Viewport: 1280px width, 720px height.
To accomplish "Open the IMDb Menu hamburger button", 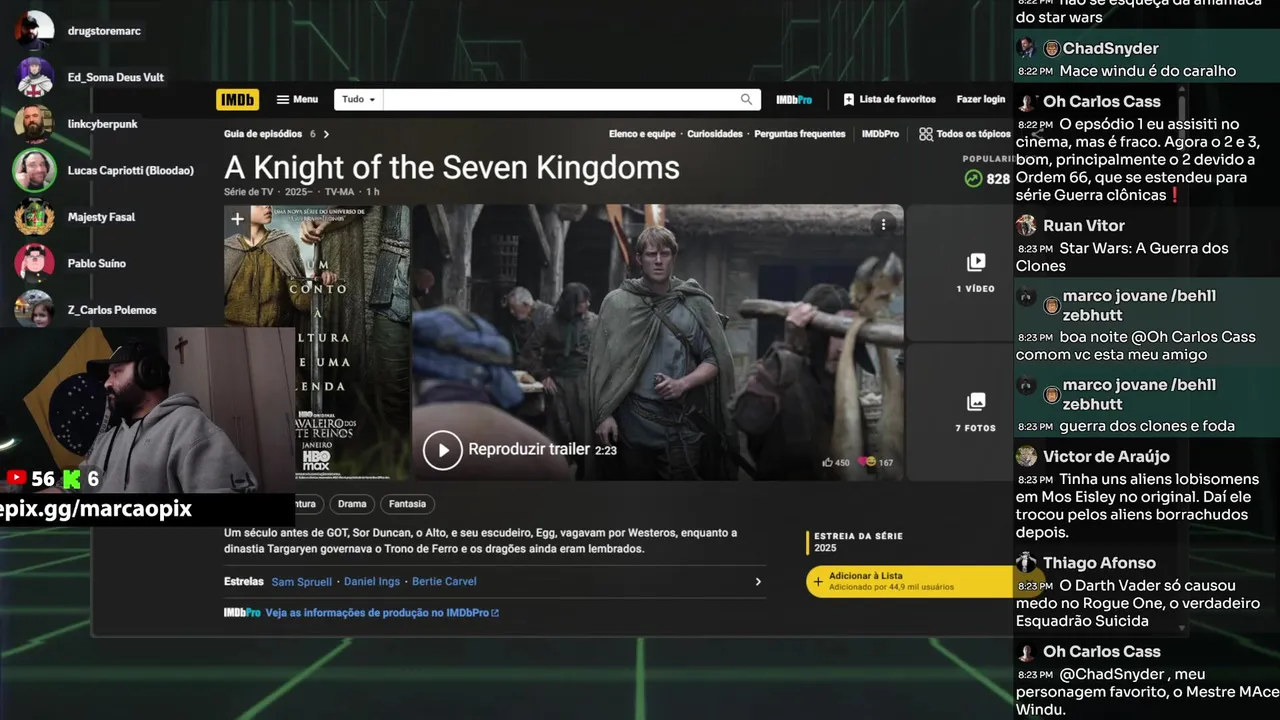I will click(297, 100).
